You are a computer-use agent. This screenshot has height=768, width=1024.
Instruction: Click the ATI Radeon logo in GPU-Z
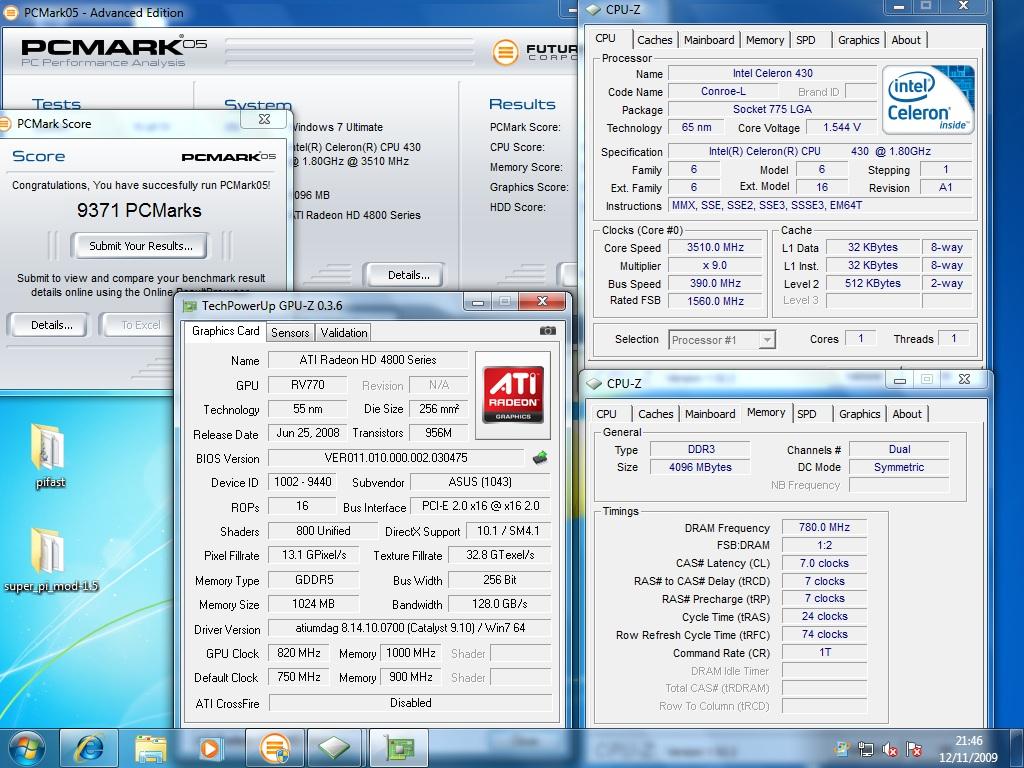[513, 395]
